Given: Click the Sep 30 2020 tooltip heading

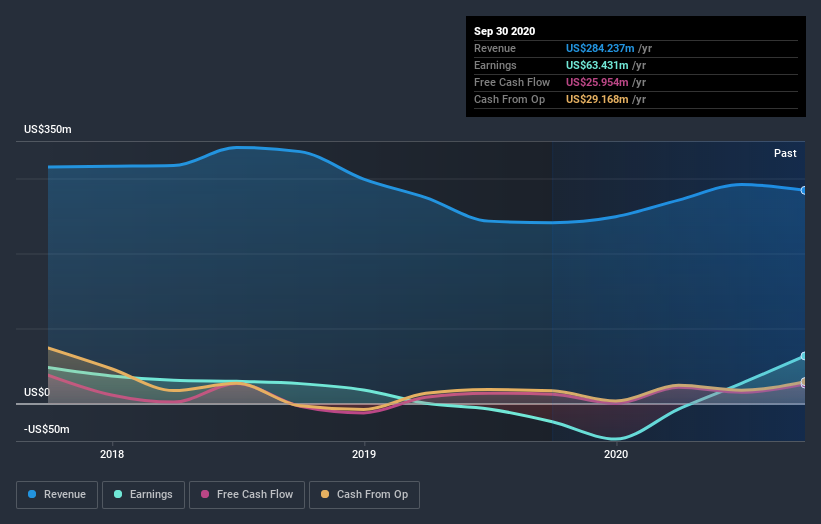Looking at the screenshot, I should click(x=505, y=31).
